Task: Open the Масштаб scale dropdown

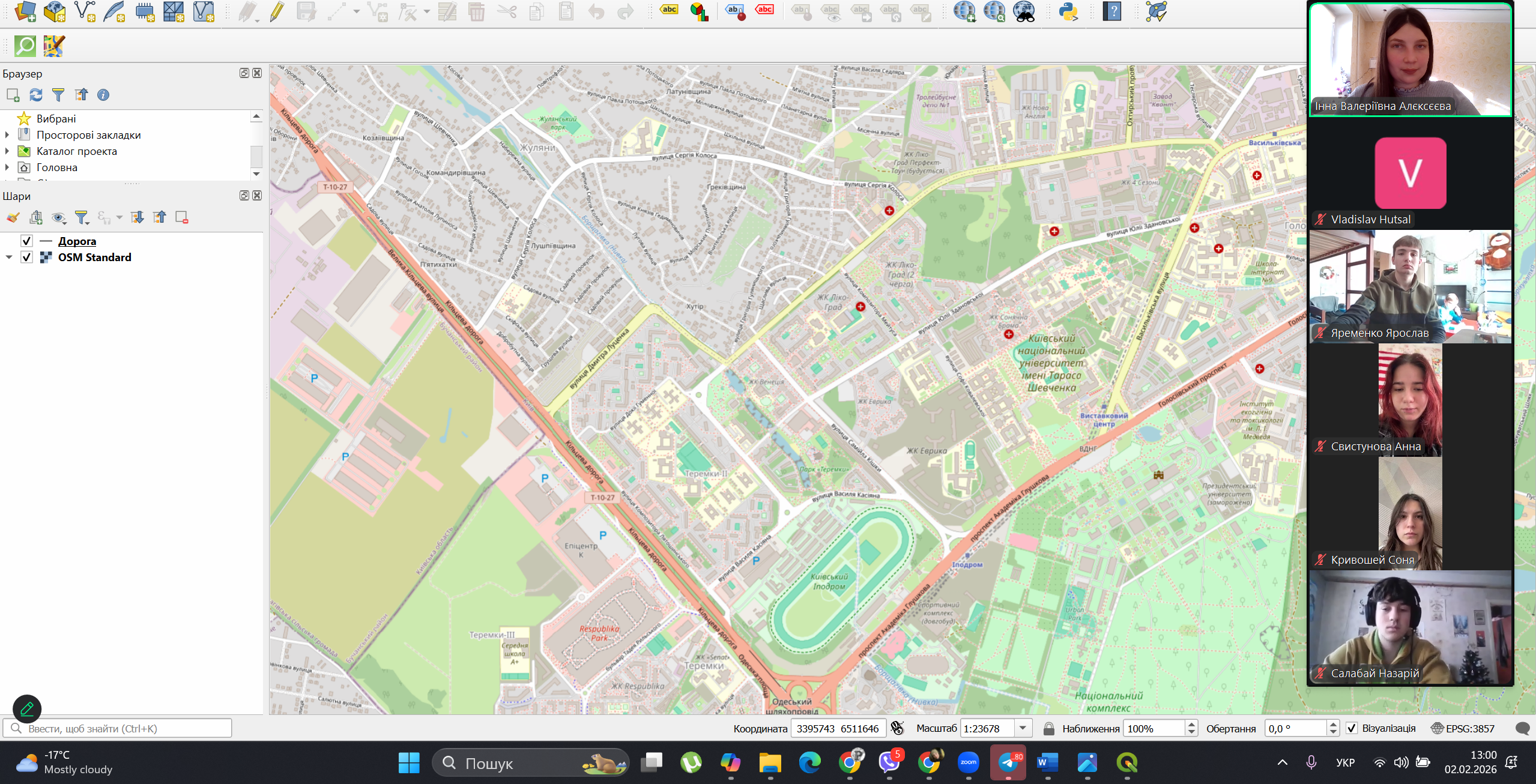Action: click(1022, 728)
